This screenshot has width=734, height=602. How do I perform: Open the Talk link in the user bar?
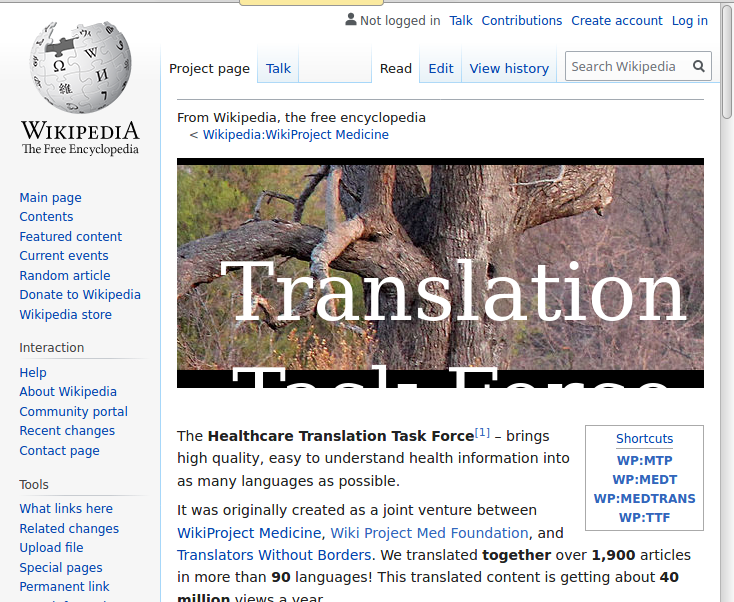461,21
